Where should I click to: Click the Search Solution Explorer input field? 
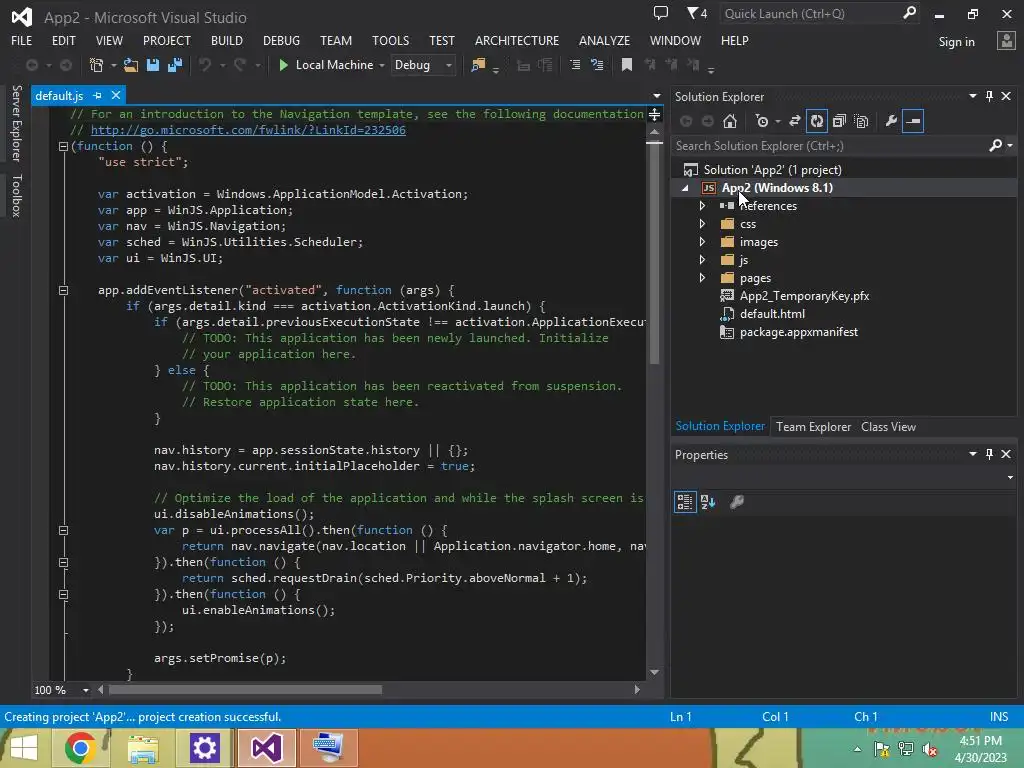tap(829, 145)
